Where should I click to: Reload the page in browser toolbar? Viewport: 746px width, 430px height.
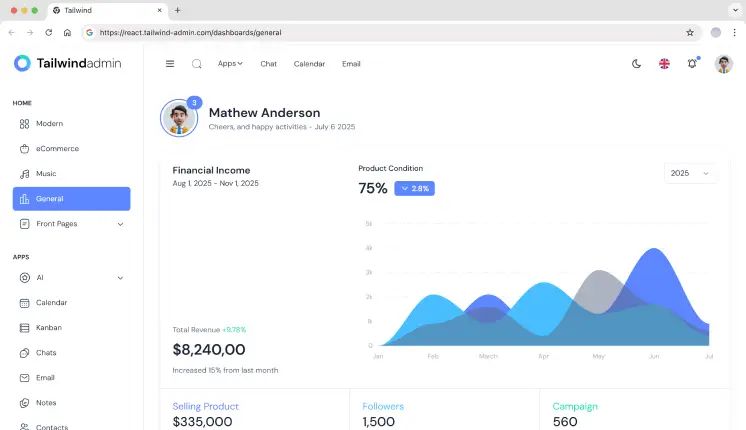(x=49, y=32)
